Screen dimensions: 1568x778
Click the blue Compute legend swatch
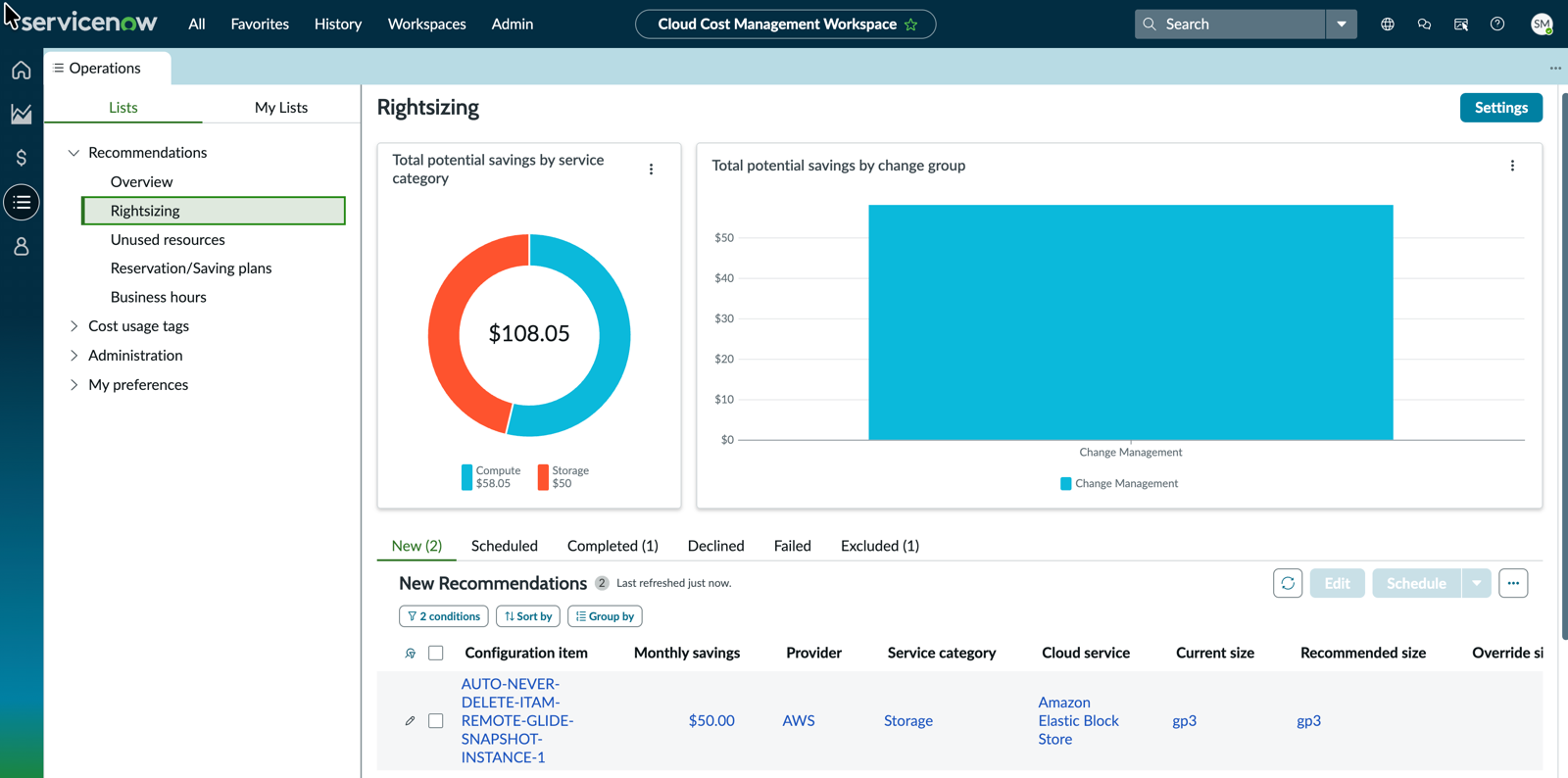coord(466,477)
